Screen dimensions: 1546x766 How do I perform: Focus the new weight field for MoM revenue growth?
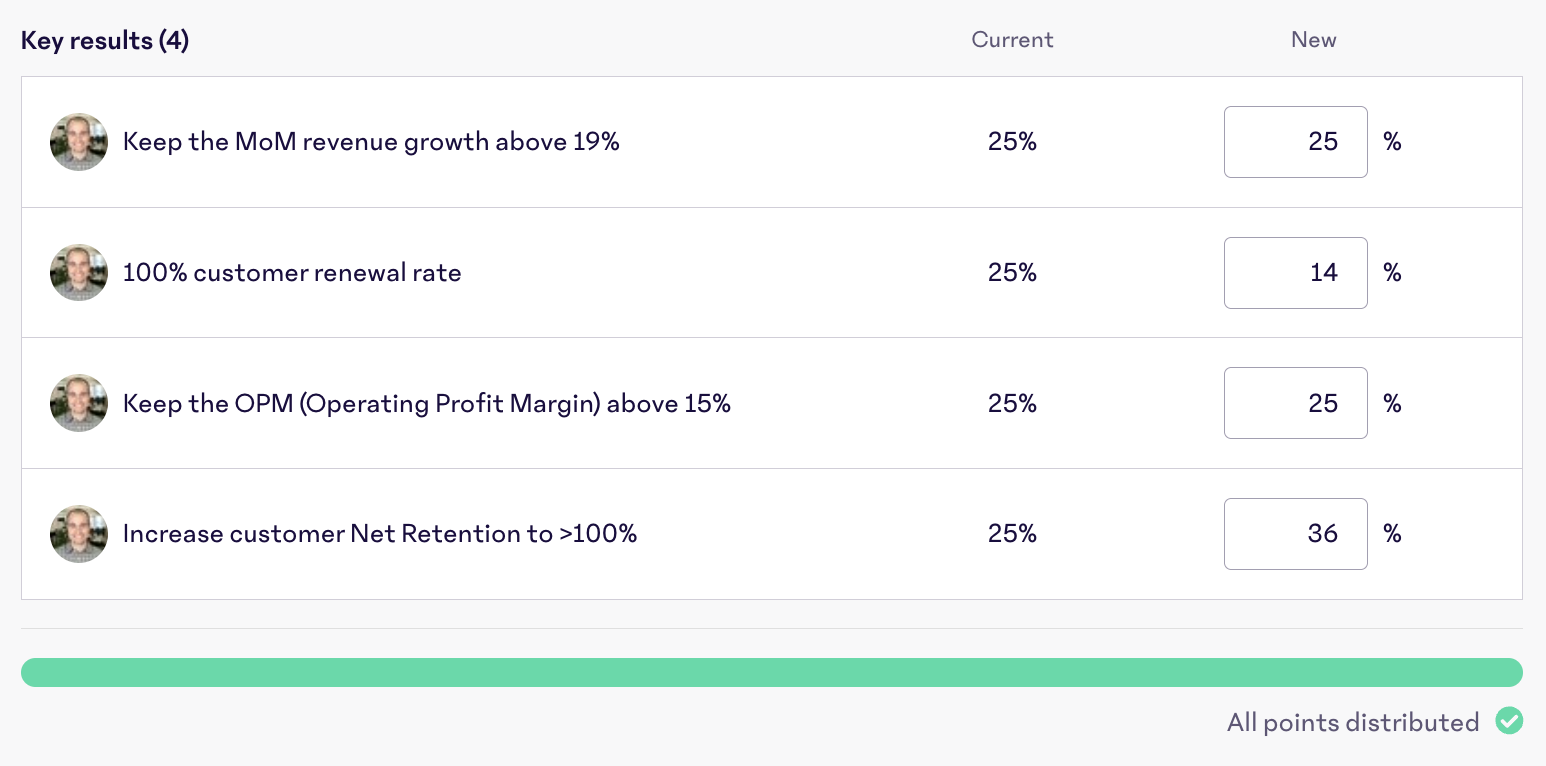(x=1295, y=142)
